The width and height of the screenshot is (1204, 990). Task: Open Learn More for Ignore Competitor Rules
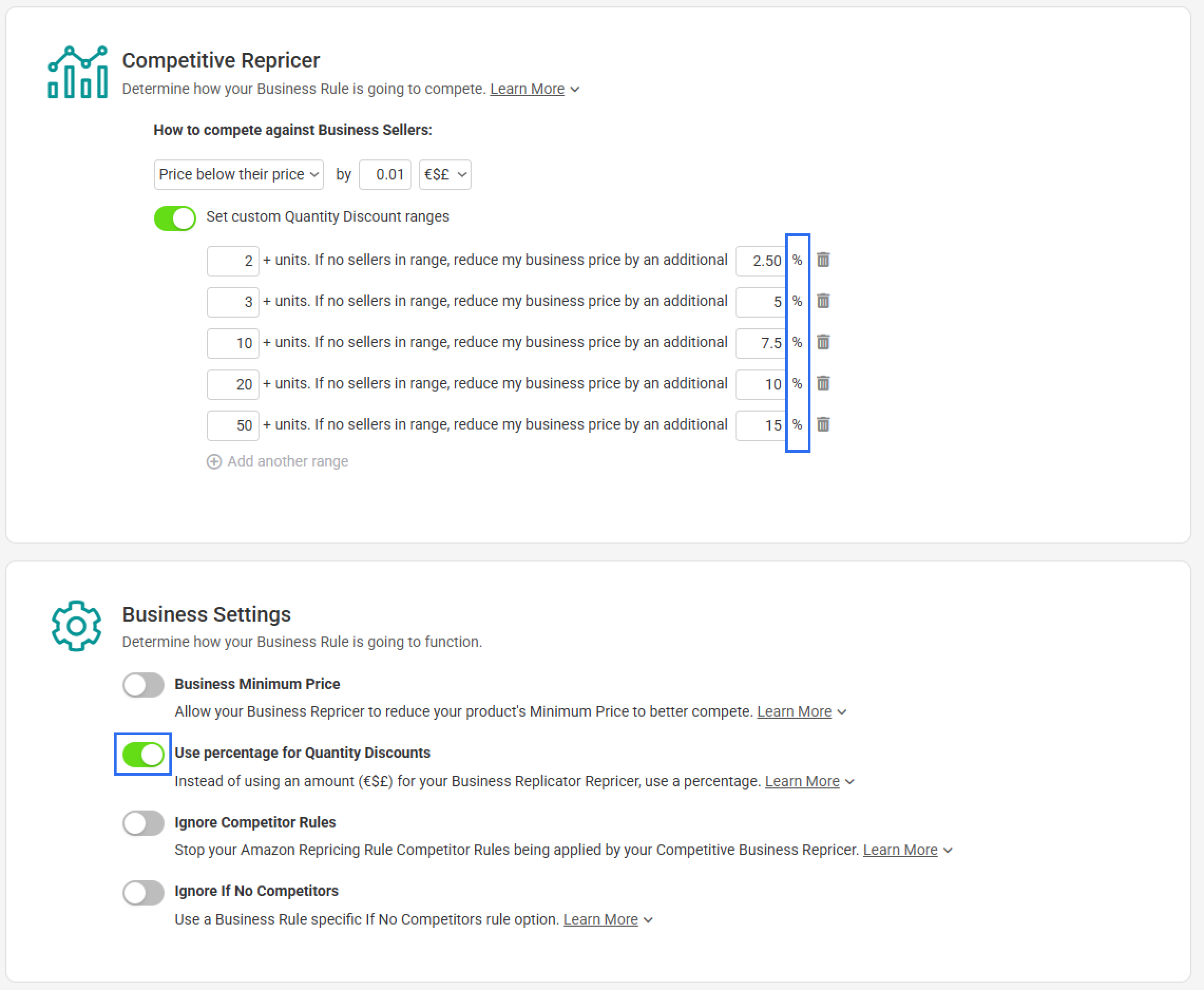tap(900, 850)
